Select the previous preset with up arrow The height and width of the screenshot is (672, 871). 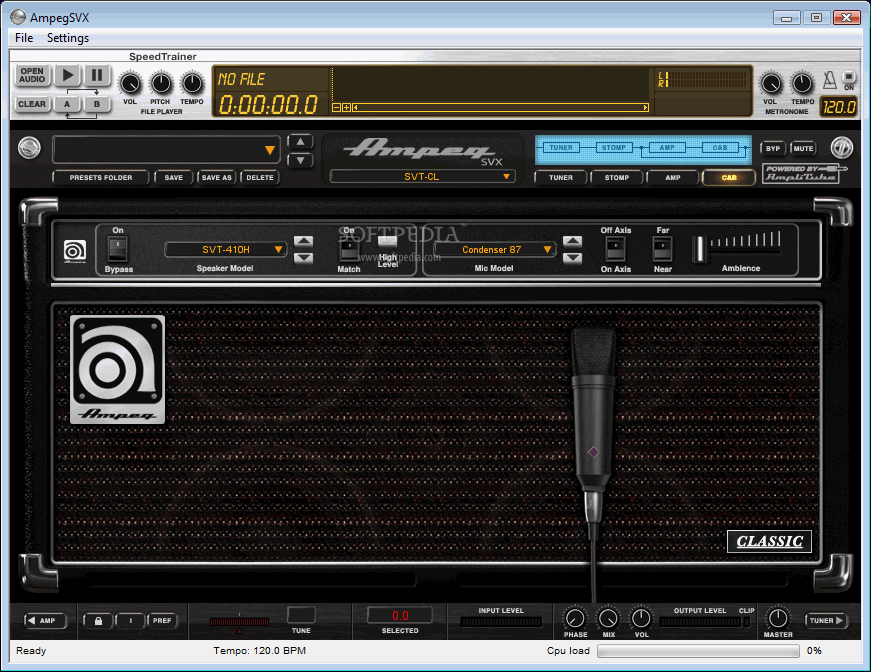tap(300, 142)
